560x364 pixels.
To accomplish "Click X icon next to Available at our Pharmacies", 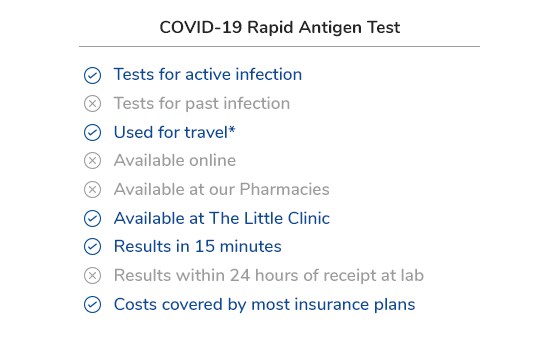I will (92, 190).
